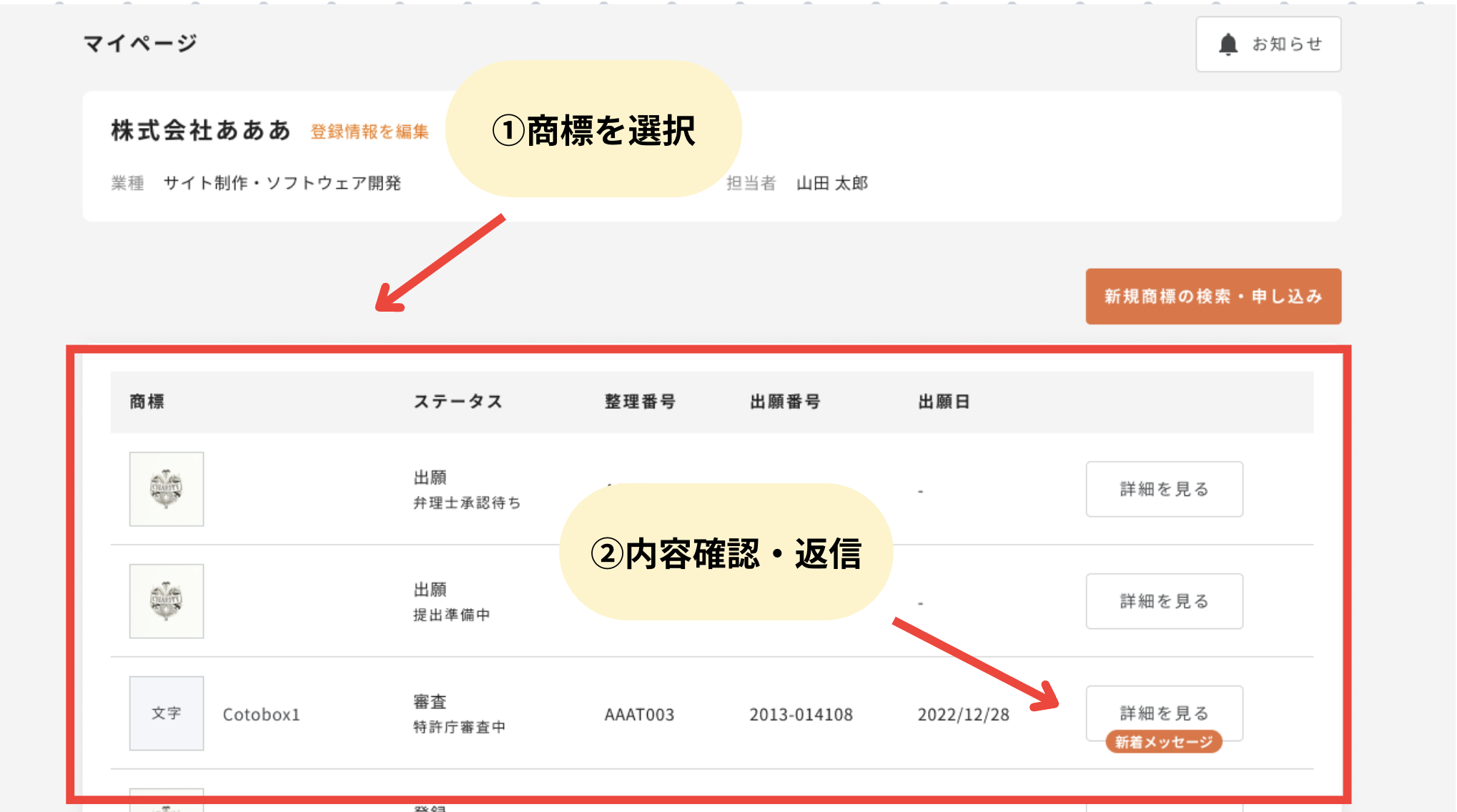
Task: Click 詳細を見る for 提出準備中 row
Action: coord(1163,601)
